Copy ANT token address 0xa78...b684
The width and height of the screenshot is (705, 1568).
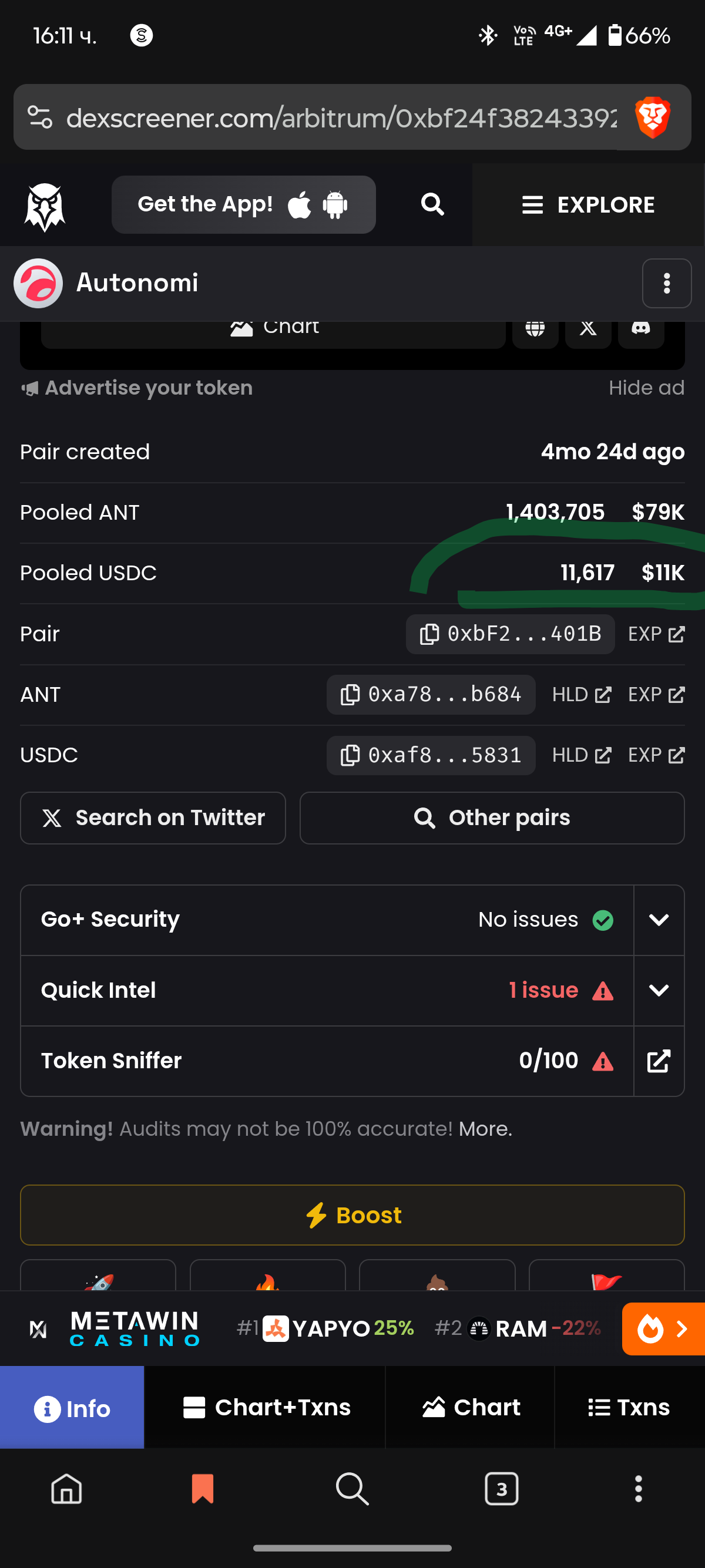pyautogui.click(x=431, y=695)
